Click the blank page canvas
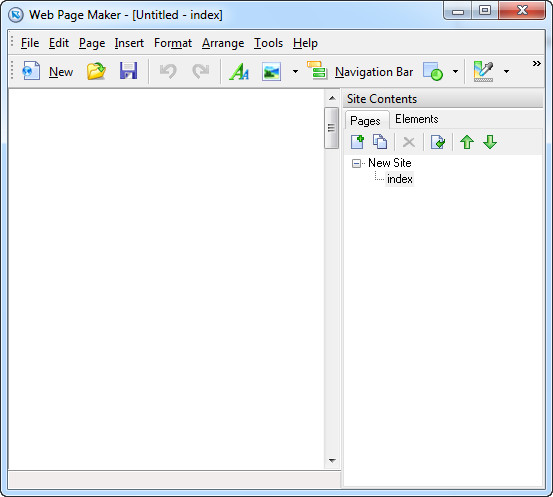 pyautogui.click(x=166, y=279)
